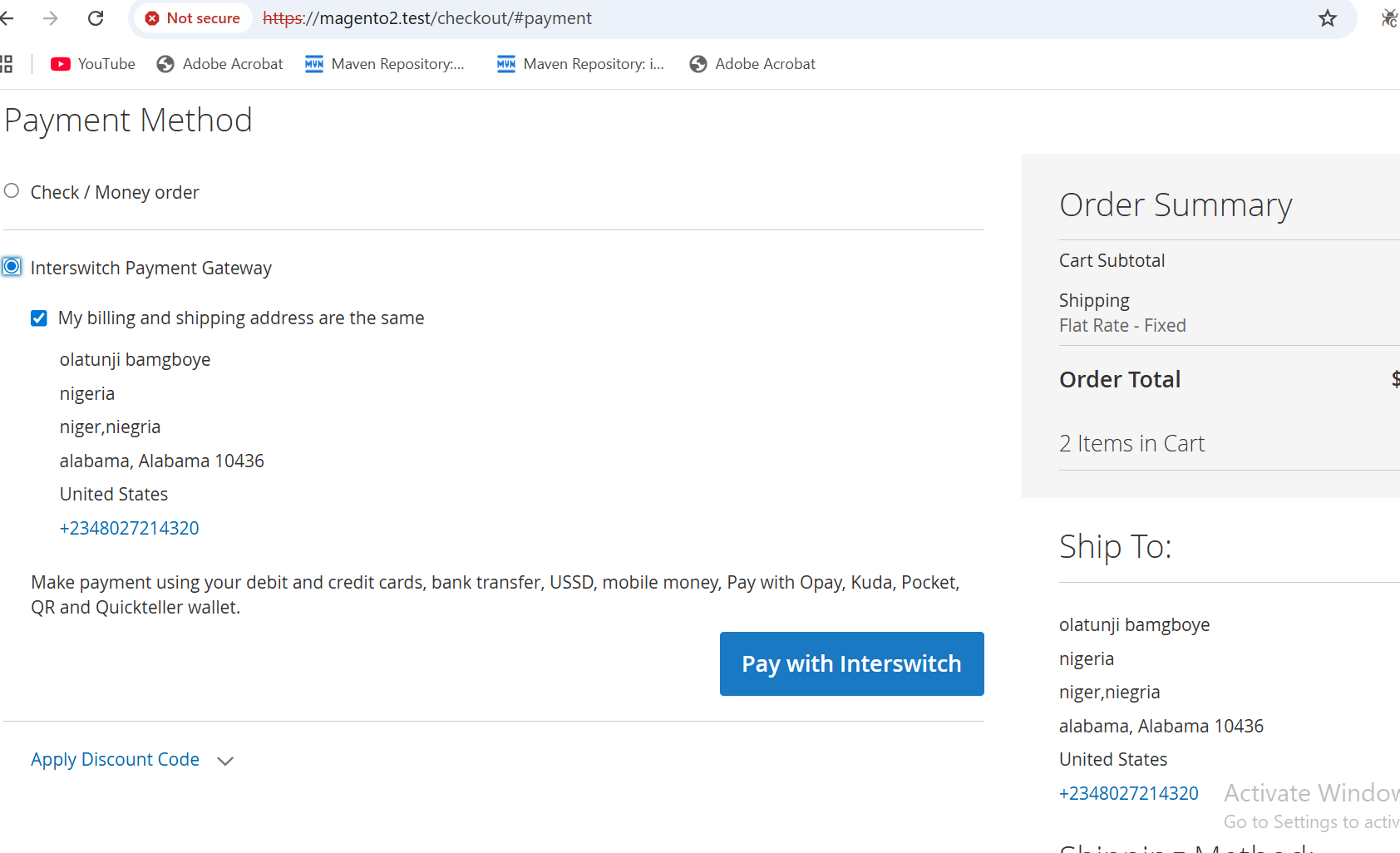Expand the Apply Discount Code section
The width and height of the screenshot is (1400, 853).
click(116, 760)
